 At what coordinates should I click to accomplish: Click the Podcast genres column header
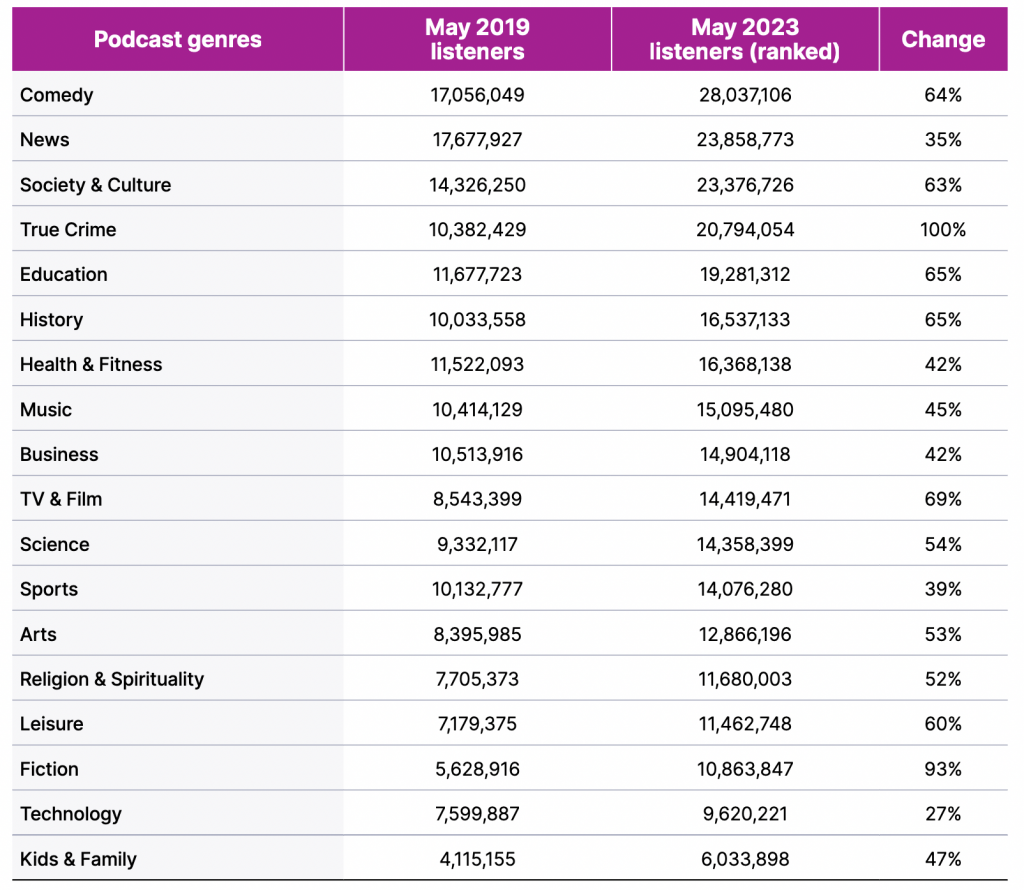point(177,39)
